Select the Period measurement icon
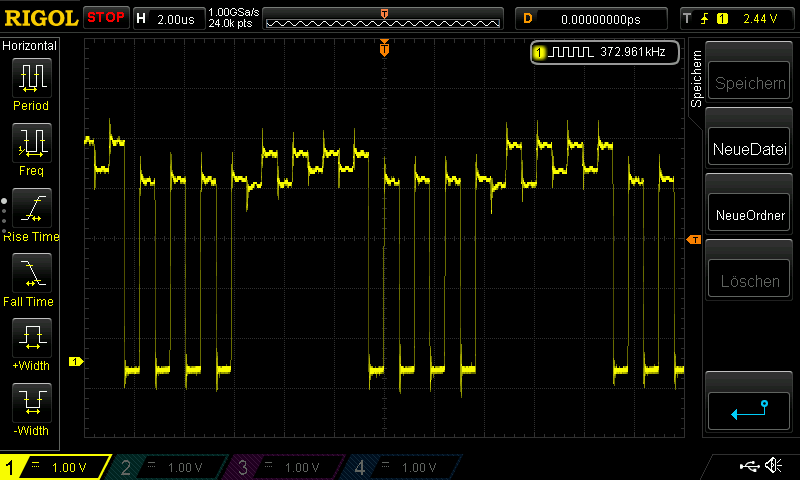 (x=32, y=78)
